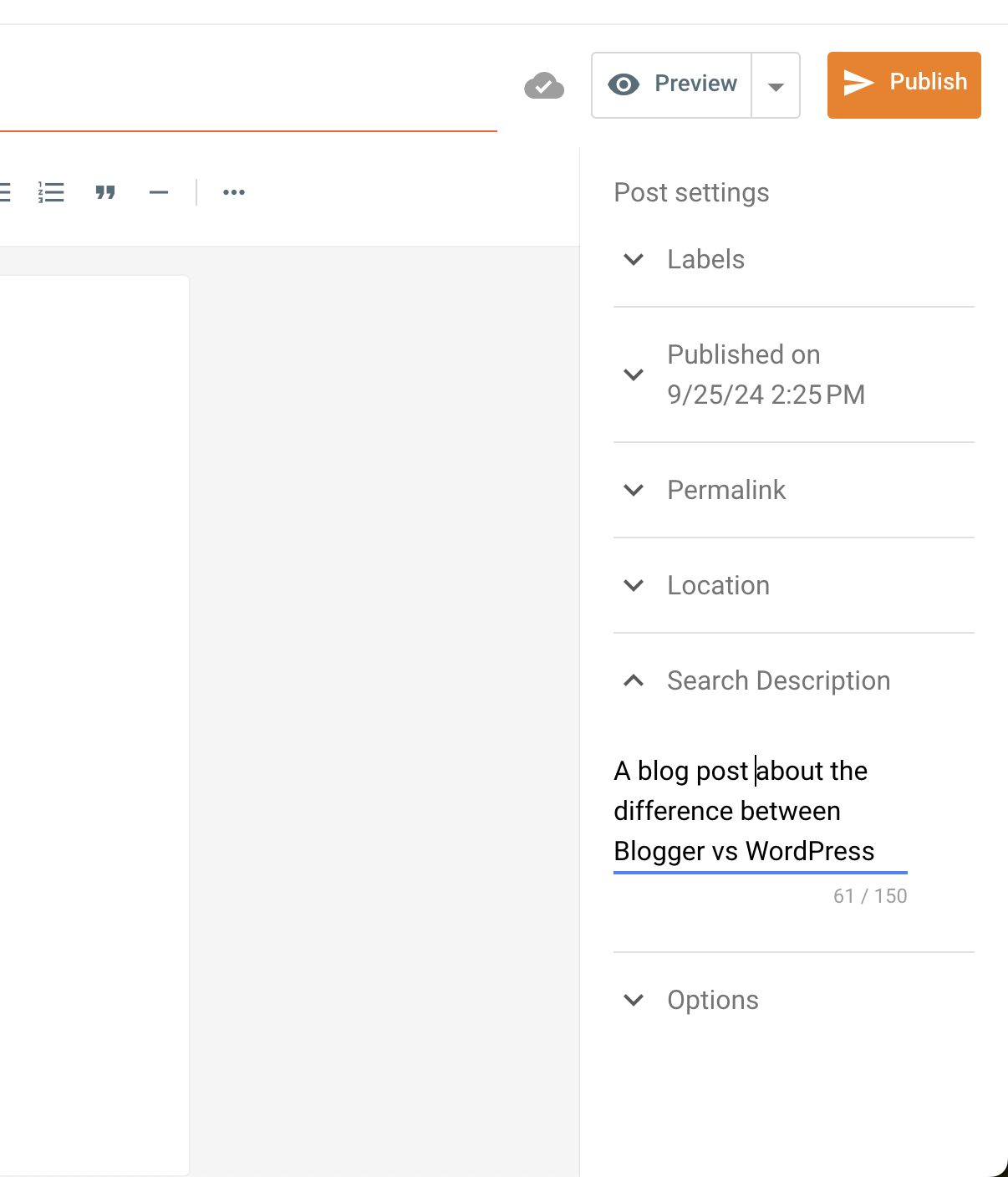Click the bulleted list icon at toolbar edge
The height and width of the screenshot is (1177, 1008).
4,192
